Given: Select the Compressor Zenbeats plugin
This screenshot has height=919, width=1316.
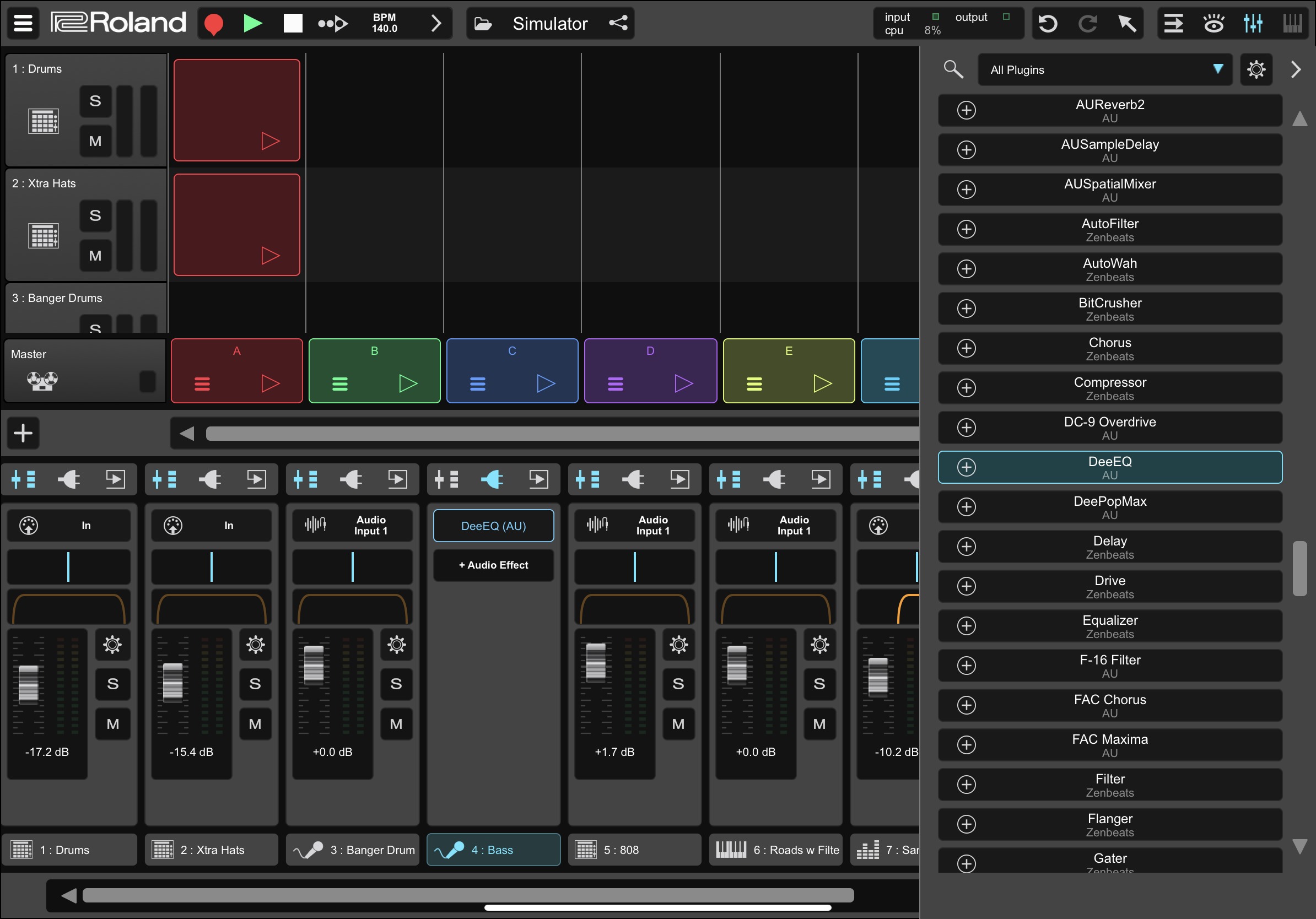Looking at the screenshot, I should (1110, 388).
